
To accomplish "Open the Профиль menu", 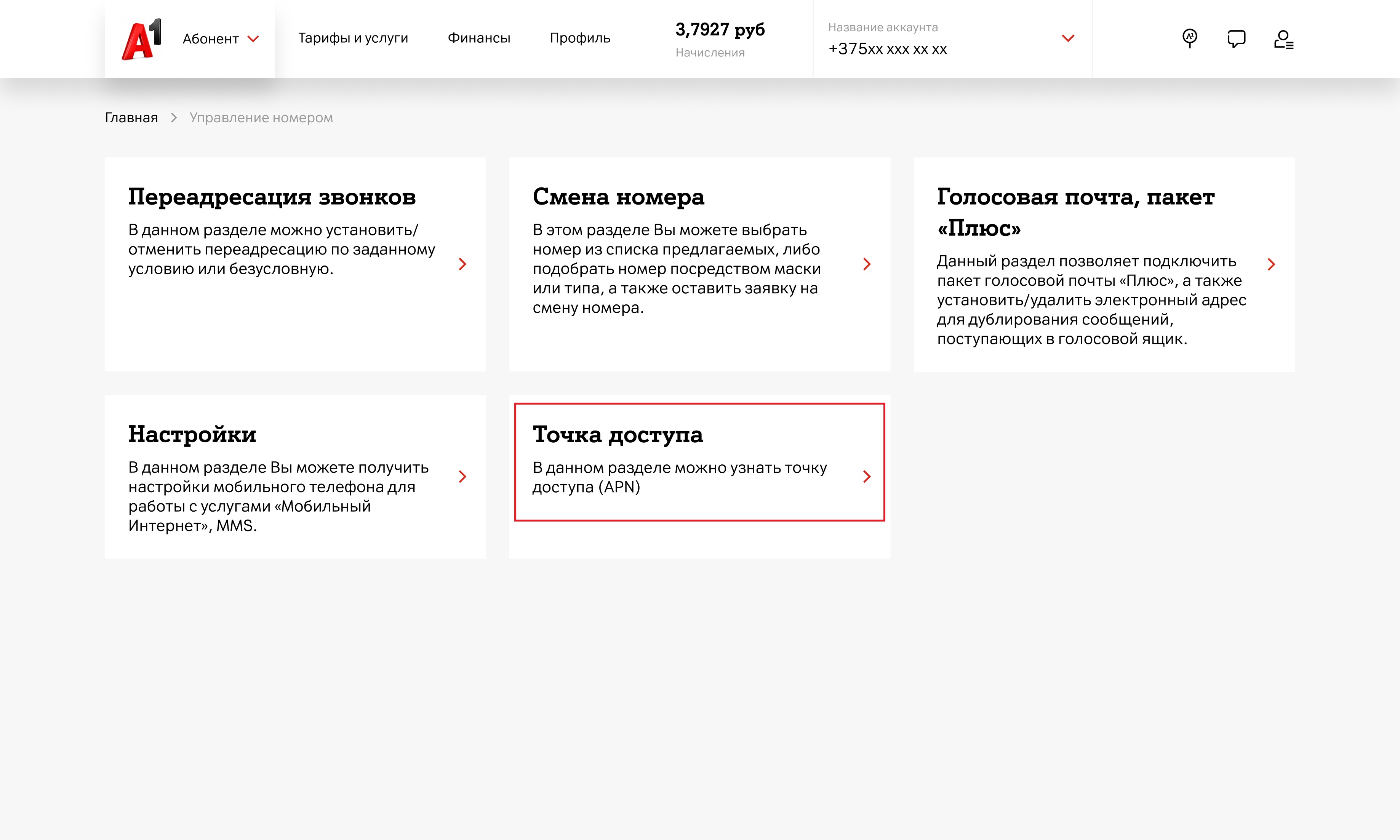I will [x=579, y=38].
